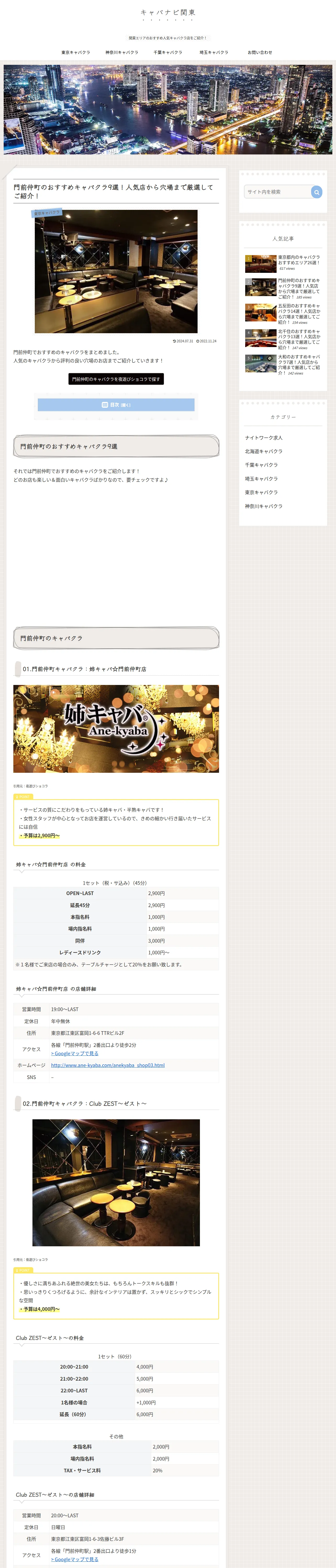Click the article's main lounge interior photo
Image resolution: width=336 pixels, height=1568 pixels.
tap(116, 272)
